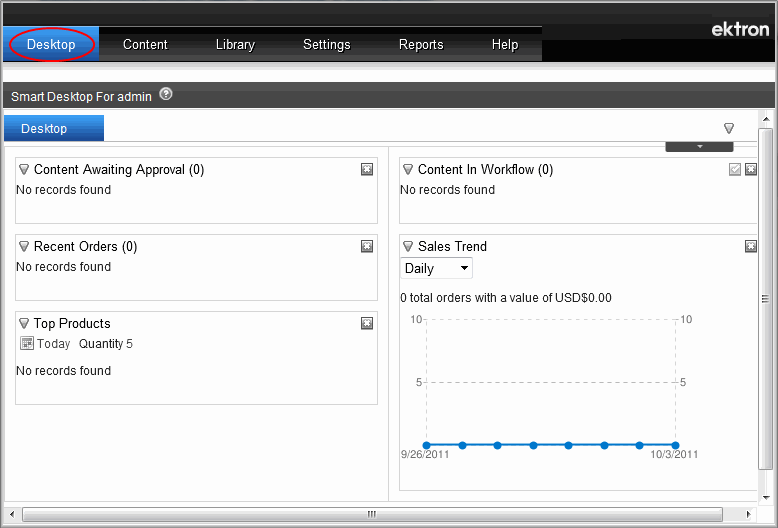
Task: Click the total orders USD$0.00 summary text
Action: point(506,298)
